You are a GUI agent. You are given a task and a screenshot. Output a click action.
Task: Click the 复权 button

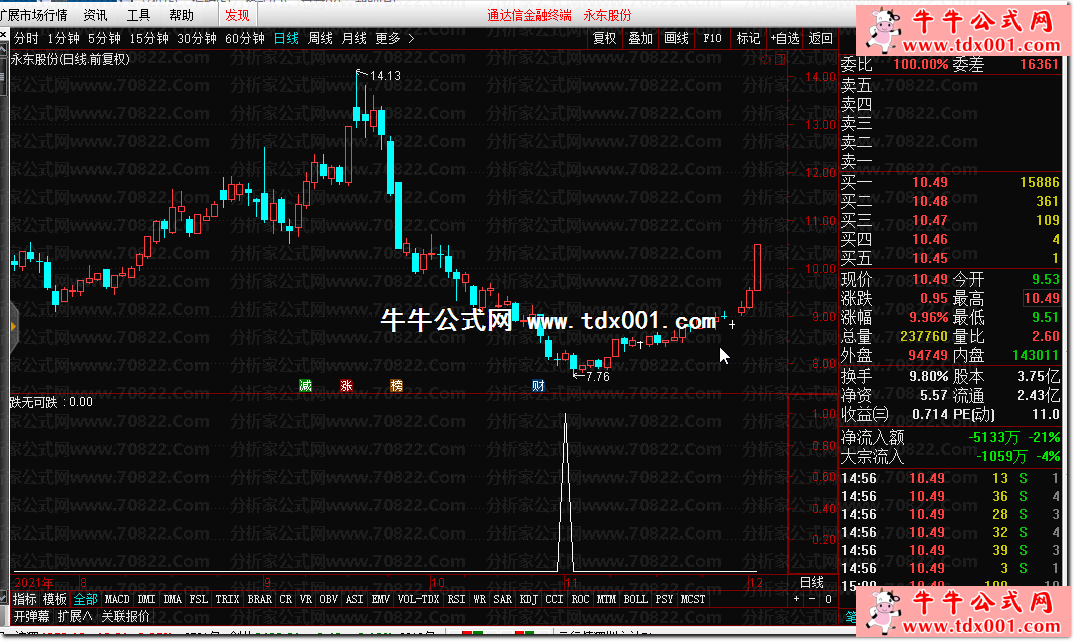coord(605,38)
